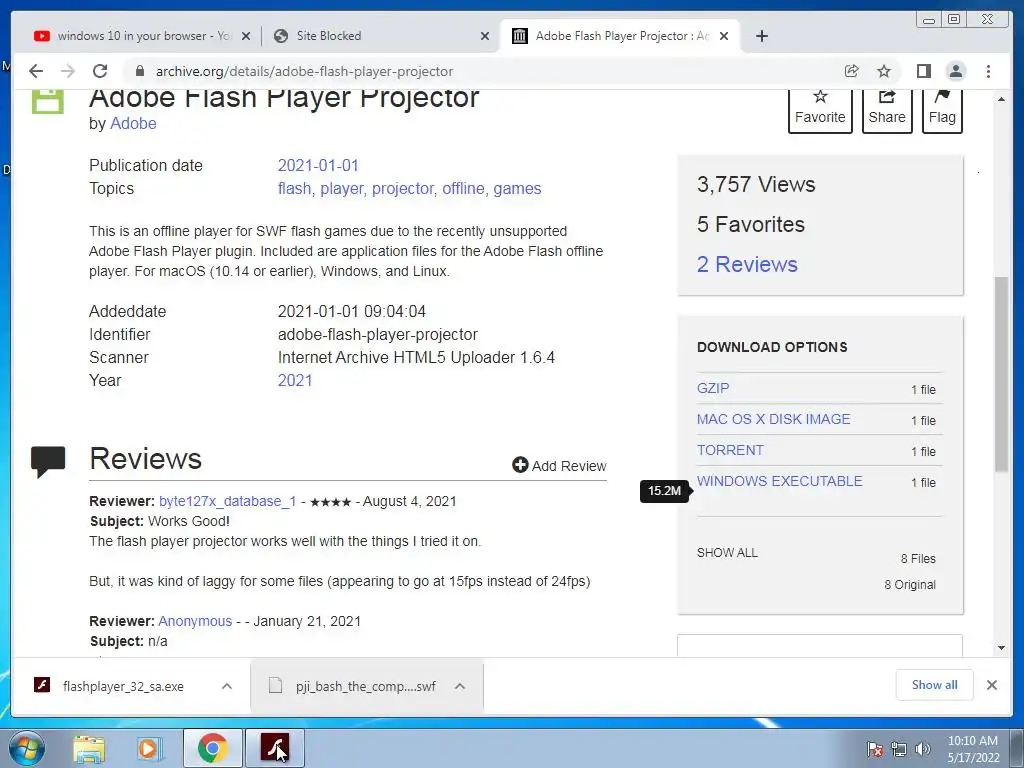This screenshot has width=1024, height=768.
Task: Open the offline topic link
Action: coord(463,188)
